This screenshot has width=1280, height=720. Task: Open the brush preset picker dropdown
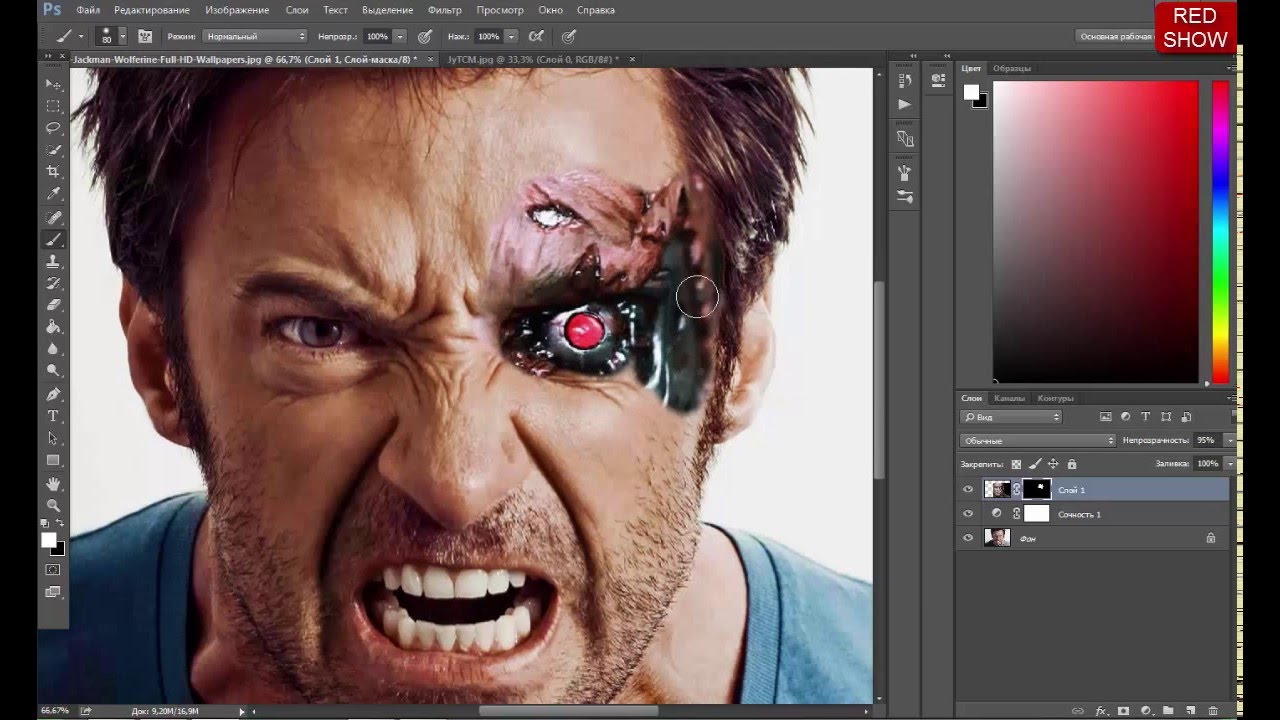click(x=122, y=36)
